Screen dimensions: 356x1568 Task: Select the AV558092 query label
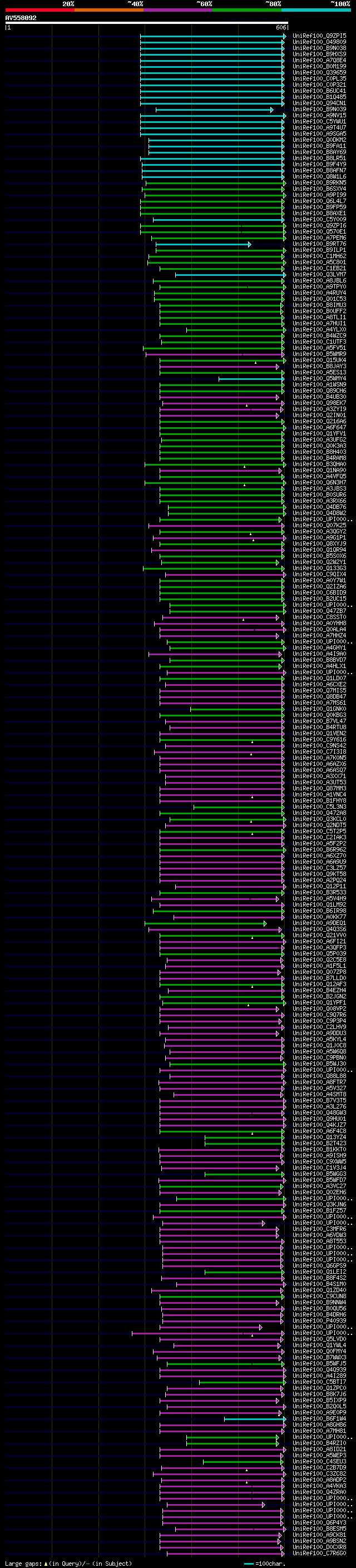[x=21, y=18]
